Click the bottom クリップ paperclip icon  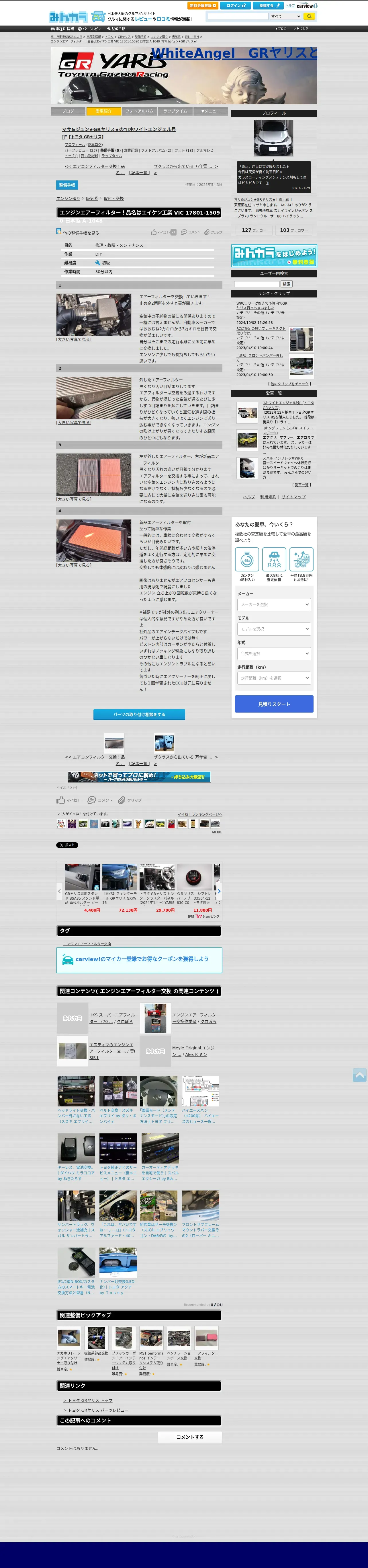click(x=122, y=800)
